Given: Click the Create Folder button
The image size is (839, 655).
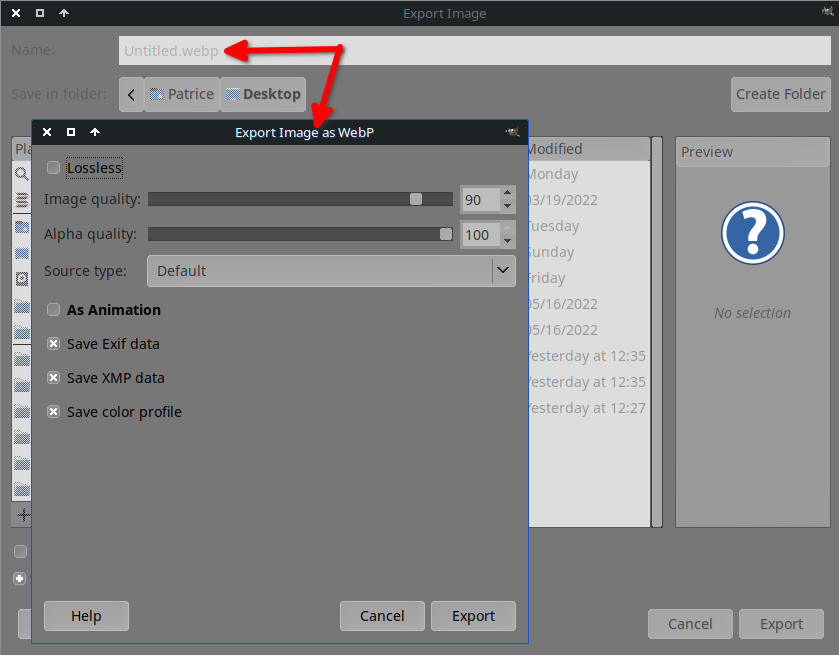Looking at the screenshot, I should [x=781, y=94].
